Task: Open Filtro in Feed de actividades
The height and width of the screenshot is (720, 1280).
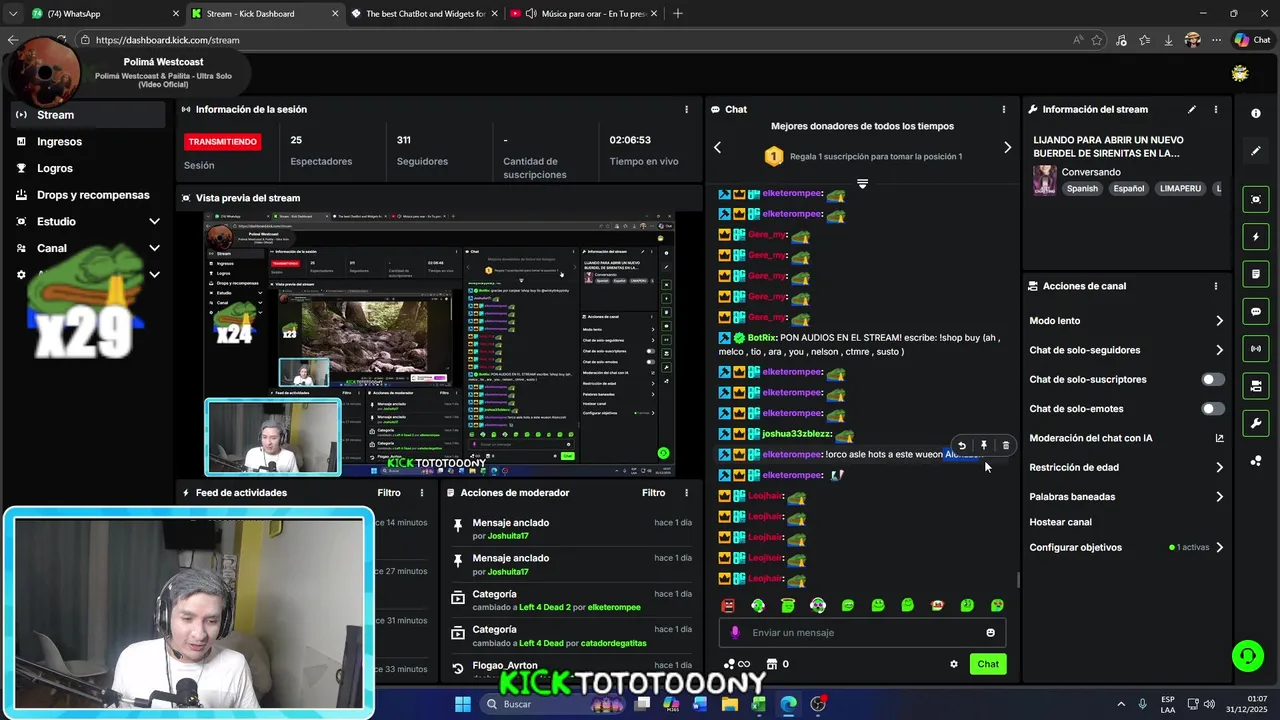Action: click(x=389, y=493)
